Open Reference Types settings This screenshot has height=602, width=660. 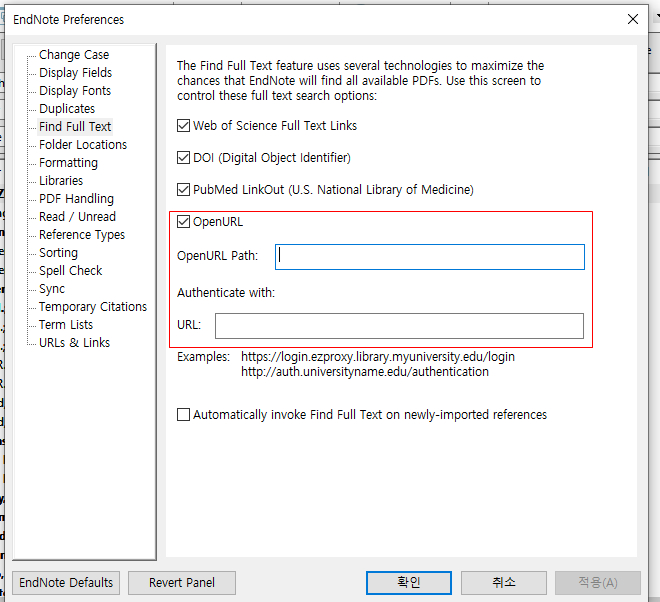pos(82,235)
